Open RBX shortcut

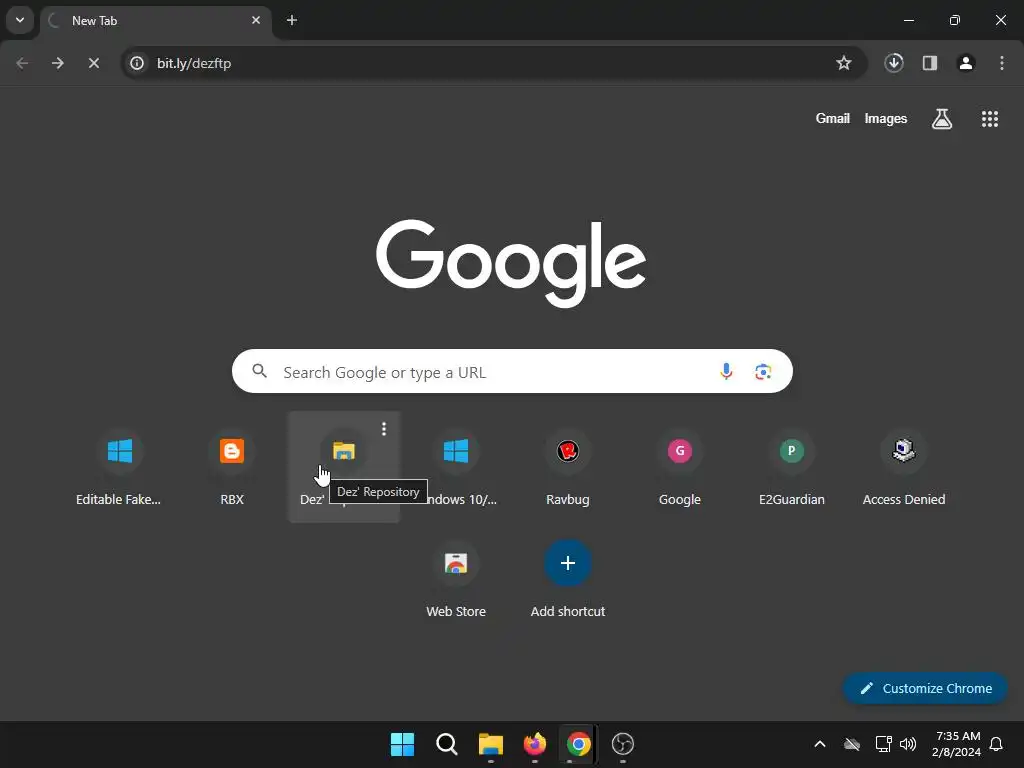232,467
